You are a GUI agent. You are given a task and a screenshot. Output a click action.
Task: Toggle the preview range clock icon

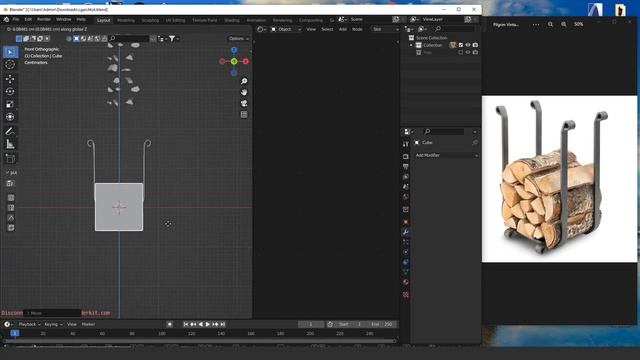(x=330, y=324)
